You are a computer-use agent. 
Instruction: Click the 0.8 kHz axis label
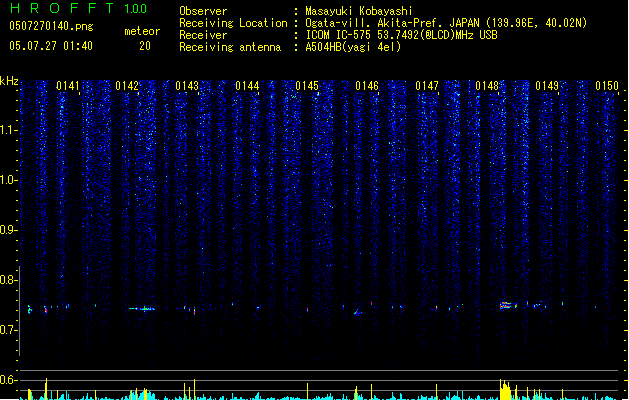tap(7, 280)
